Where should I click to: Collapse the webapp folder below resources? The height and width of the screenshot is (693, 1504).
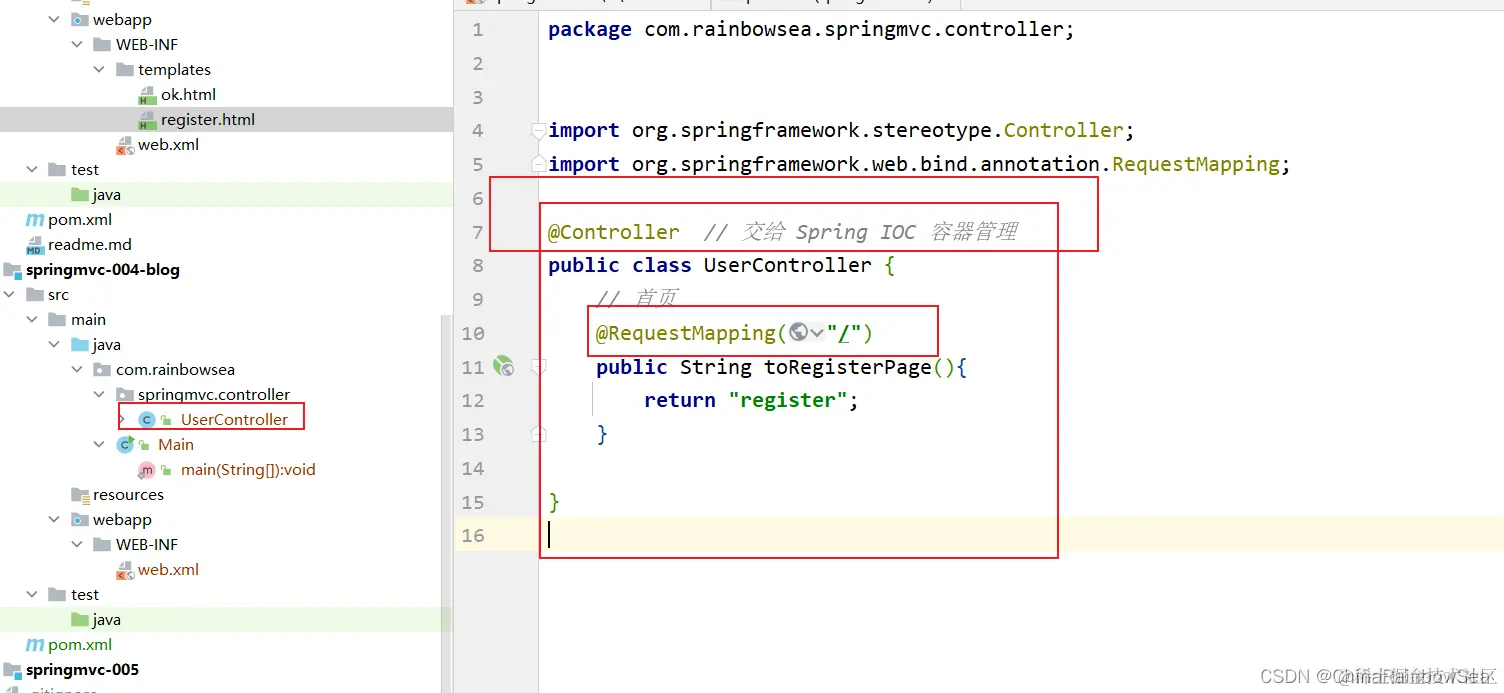tap(55, 520)
